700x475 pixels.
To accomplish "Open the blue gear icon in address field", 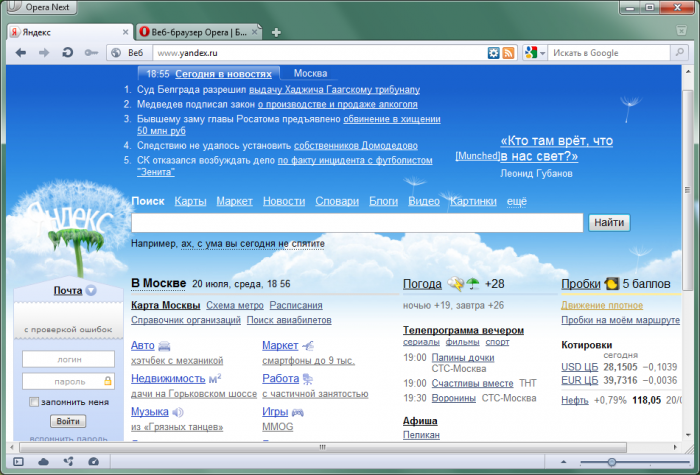I will [493, 53].
